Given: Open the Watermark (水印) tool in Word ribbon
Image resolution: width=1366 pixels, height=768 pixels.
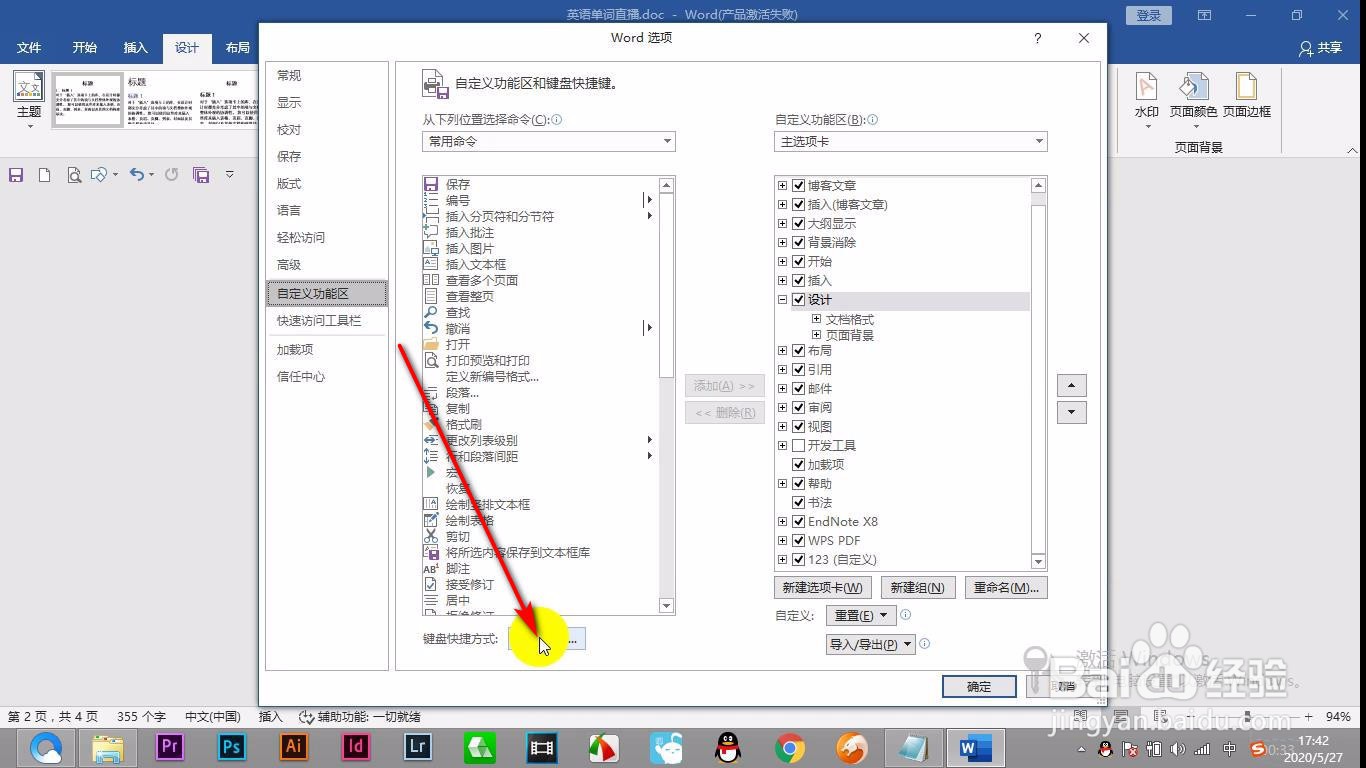Looking at the screenshot, I should [1146, 97].
